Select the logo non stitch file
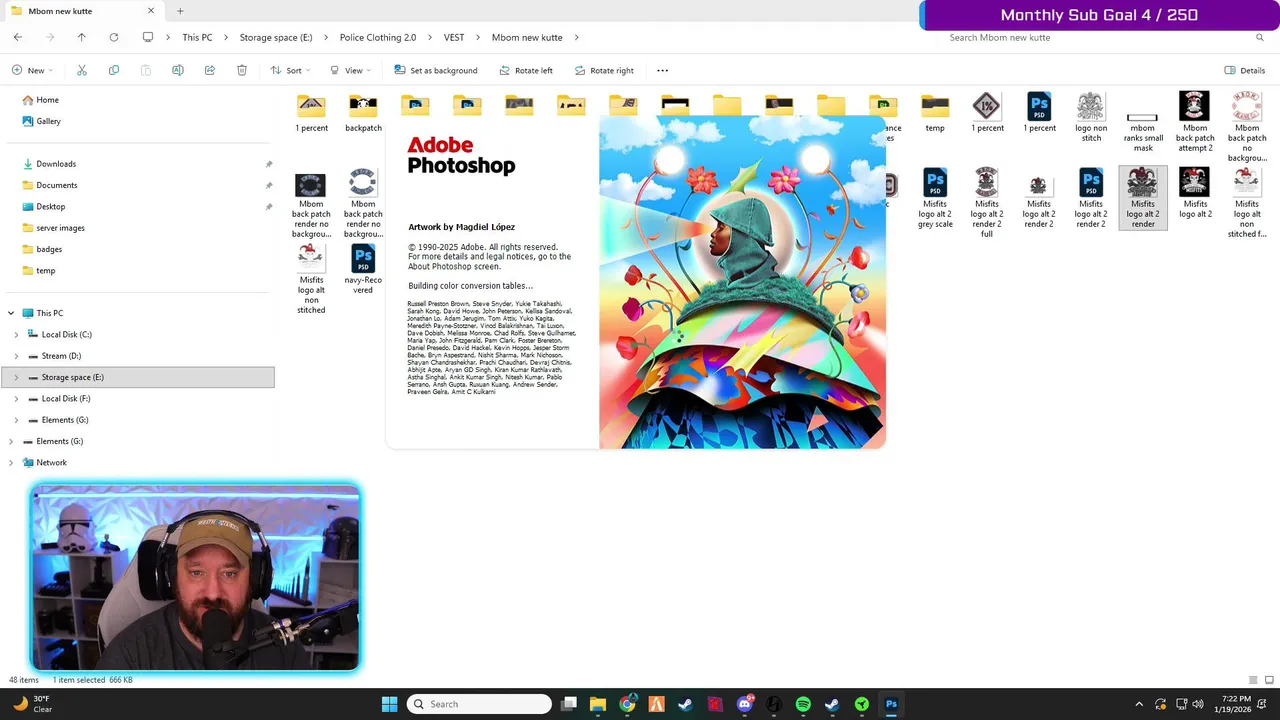 [x=1091, y=117]
